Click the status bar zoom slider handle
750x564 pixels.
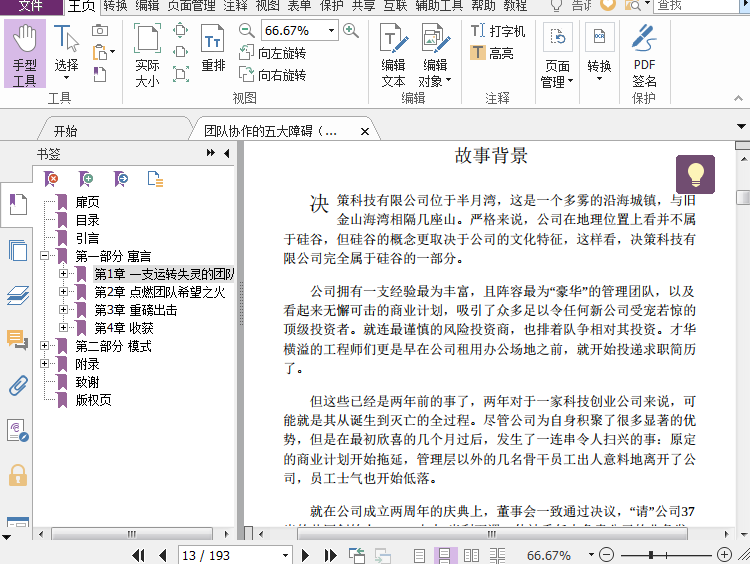(651, 555)
